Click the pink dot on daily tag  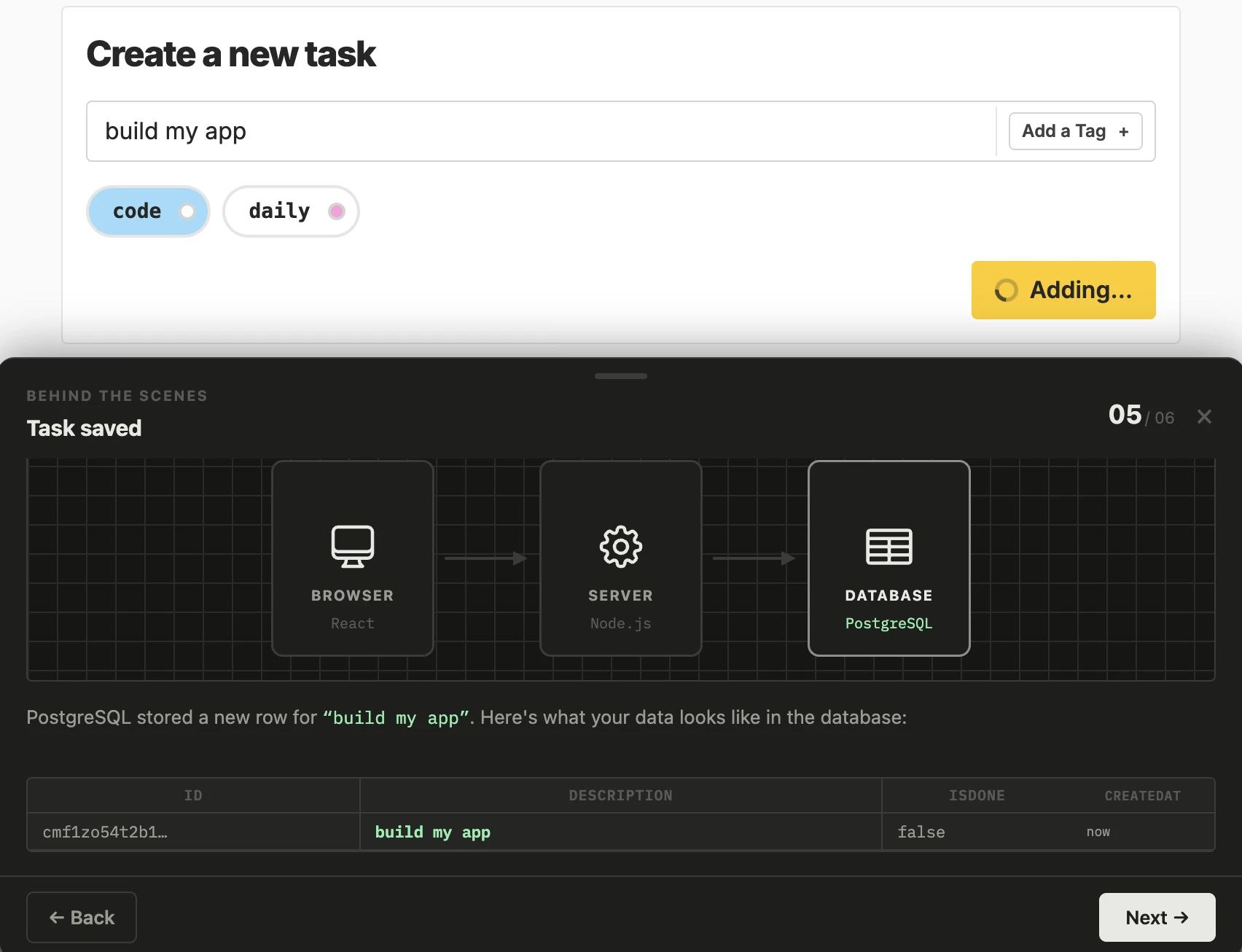[x=336, y=211]
